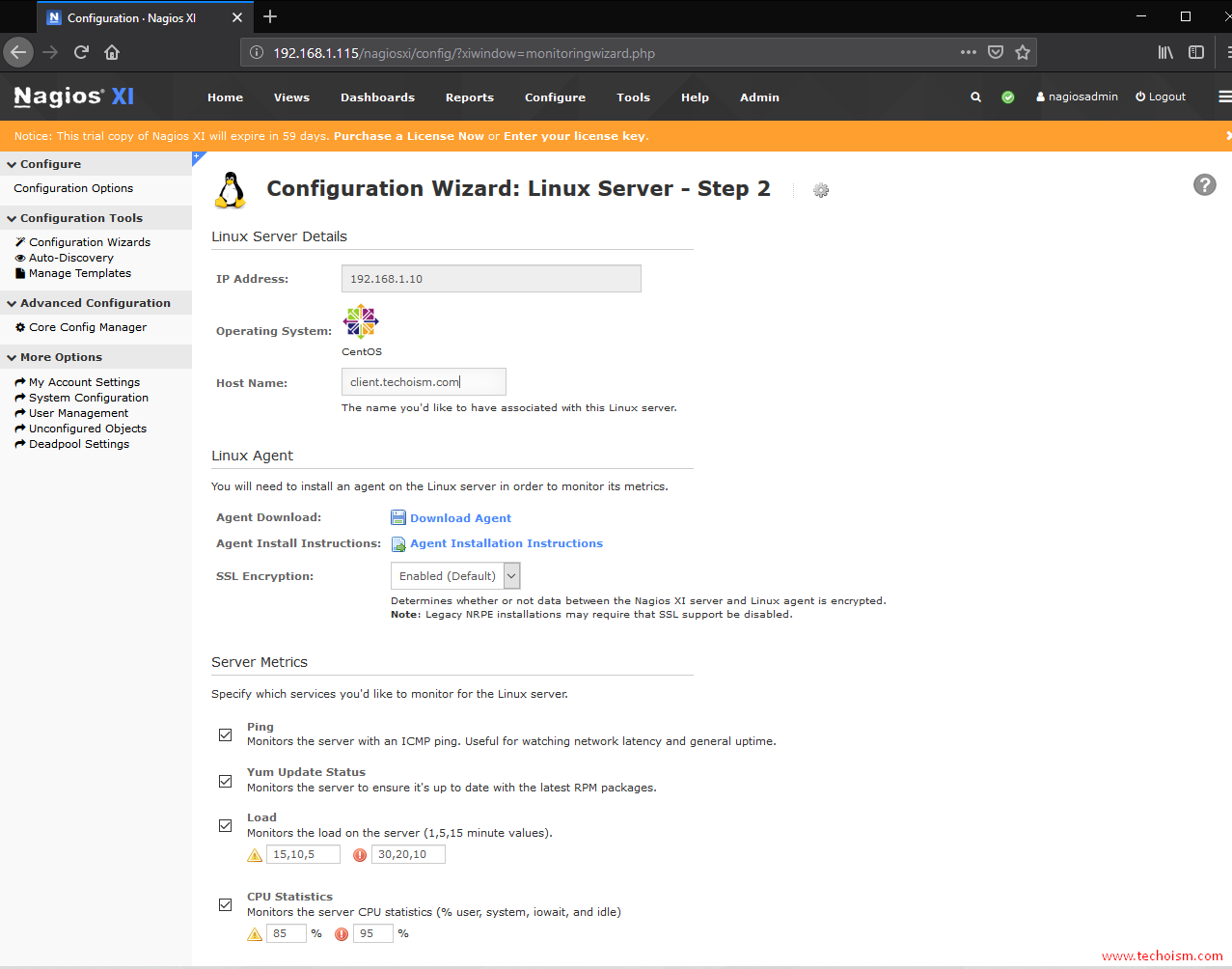Check the green system status icon

pyautogui.click(x=1008, y=97)
